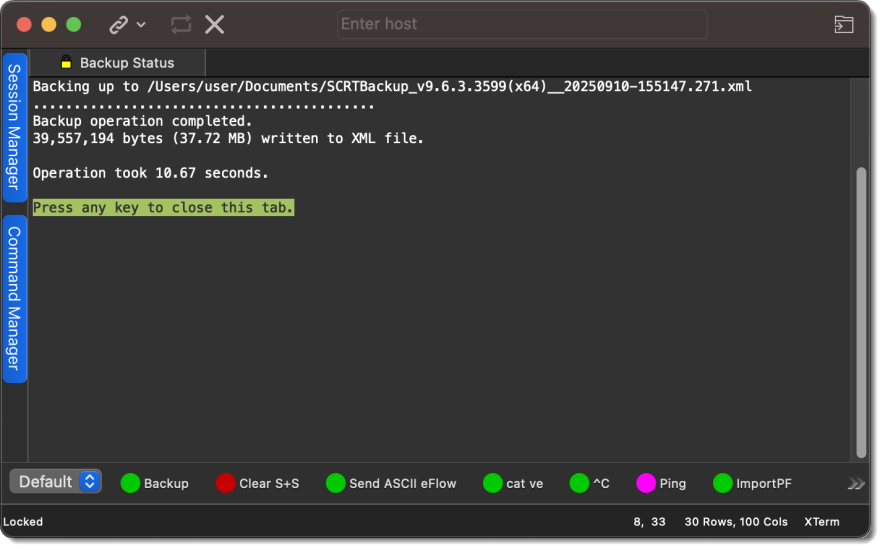Open the Session Manager side tab
The image size is (883, 550).
14,127
